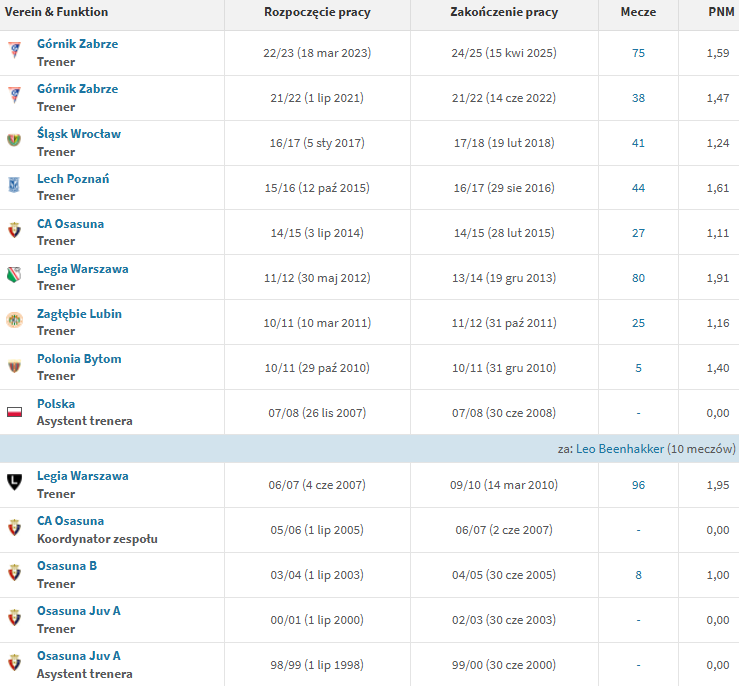Screen dimensions: 739x686
Task: Open Legia Warszawa link in the 11/12 row
Action: pyautogui.click(x=83, y=269)
